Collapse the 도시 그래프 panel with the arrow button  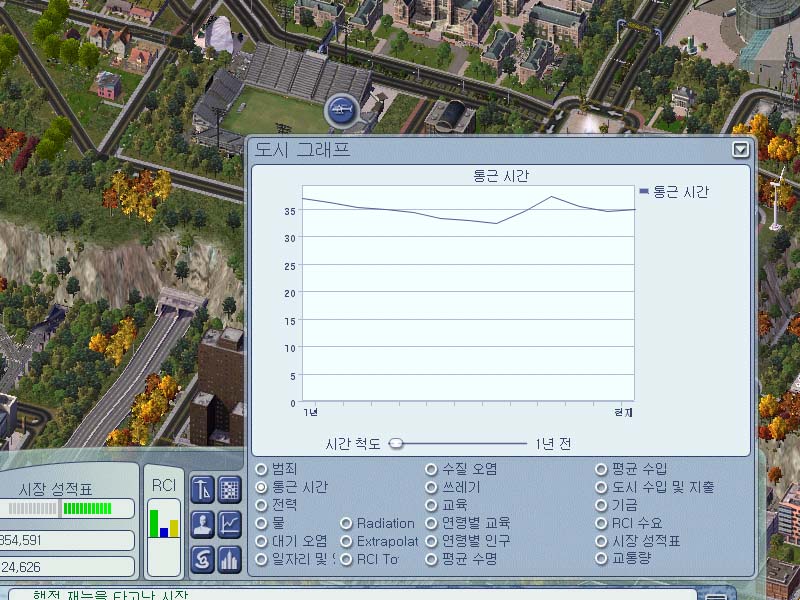pos(740,149)
